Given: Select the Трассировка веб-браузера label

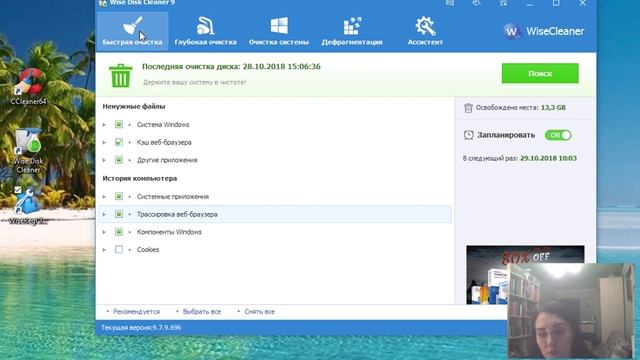Looking at the screenshot, I should [177, 214].
